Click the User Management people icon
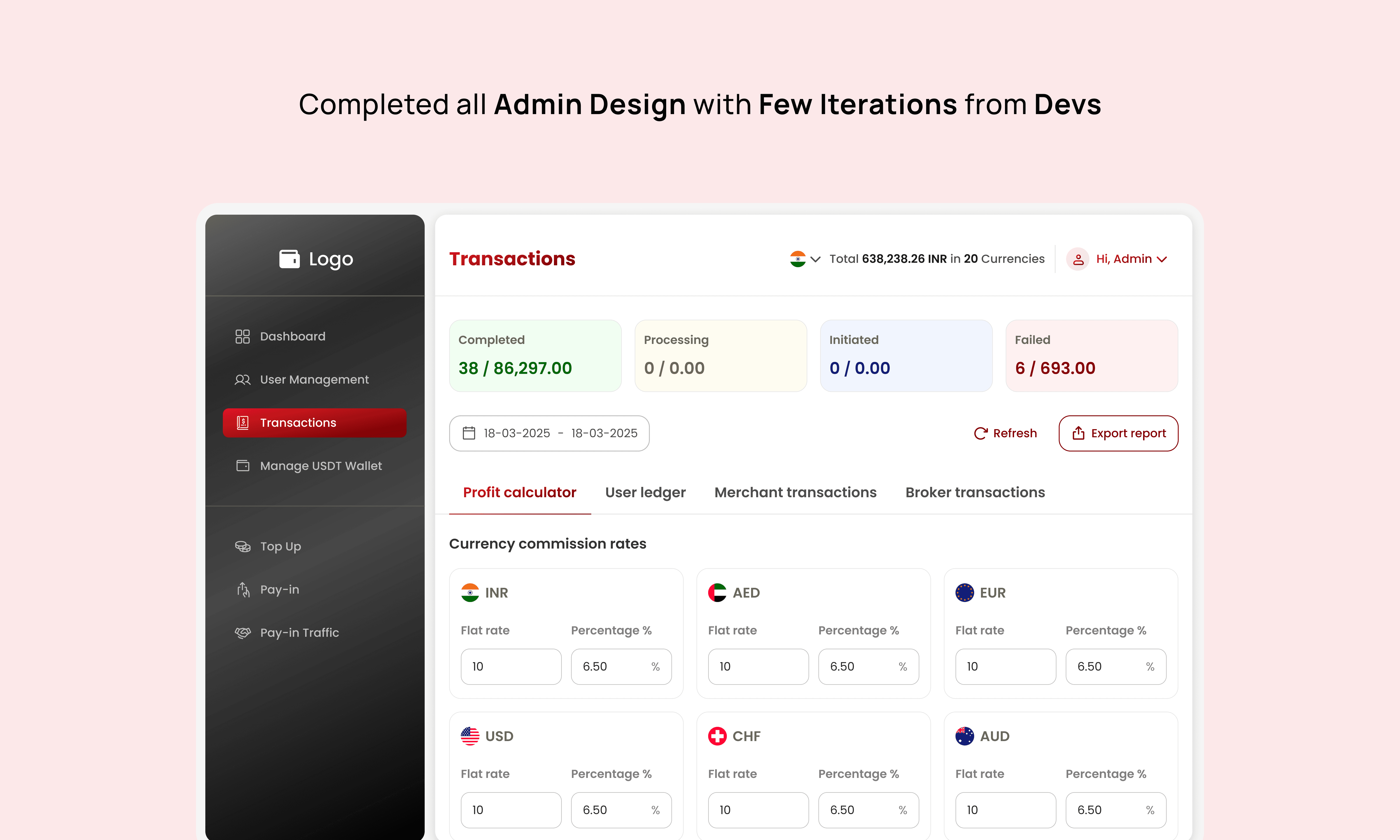 [x=242, y=380]
